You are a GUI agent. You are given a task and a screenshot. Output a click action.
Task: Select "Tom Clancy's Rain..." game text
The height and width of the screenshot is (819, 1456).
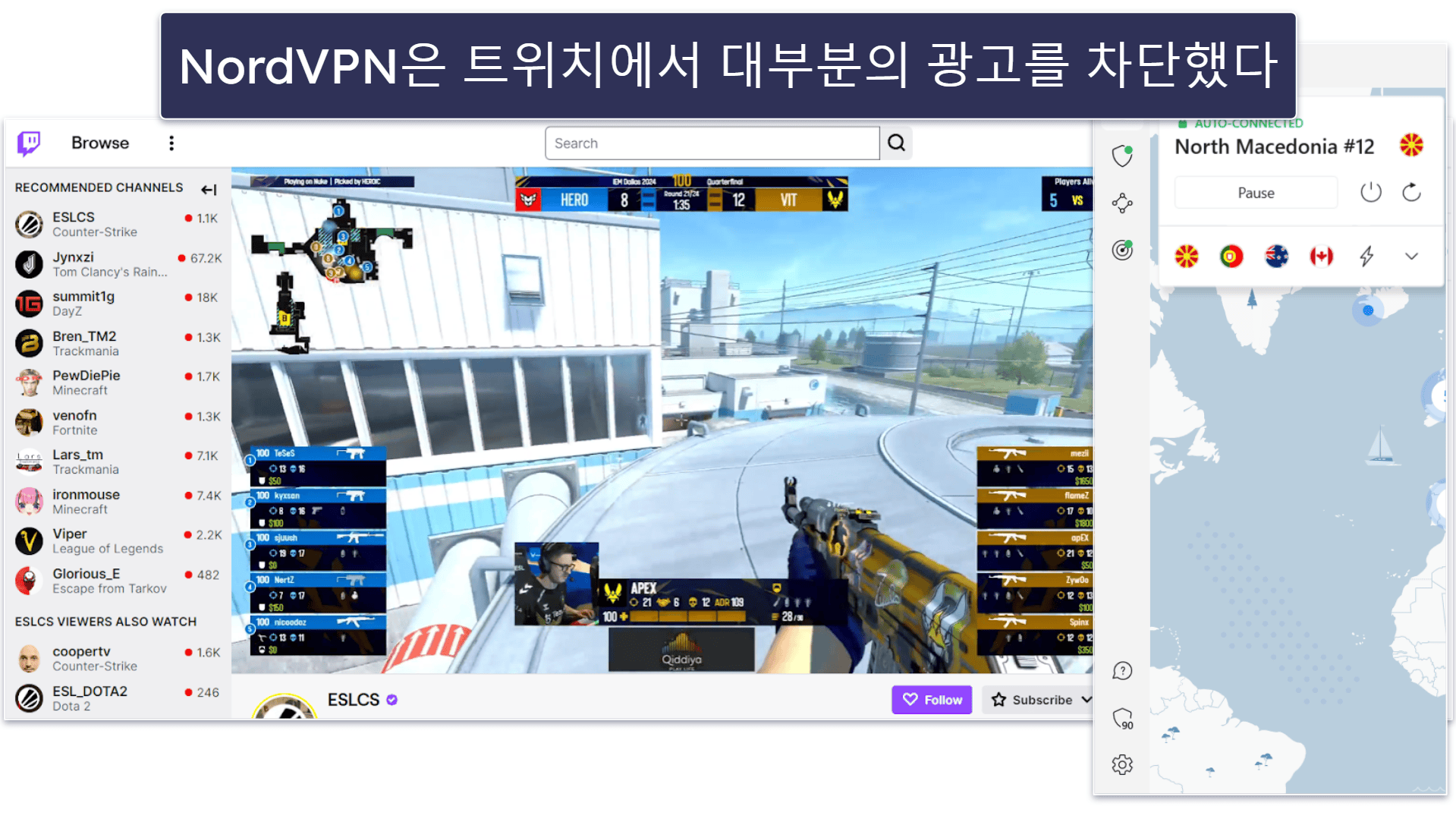[x=110, y=272]
